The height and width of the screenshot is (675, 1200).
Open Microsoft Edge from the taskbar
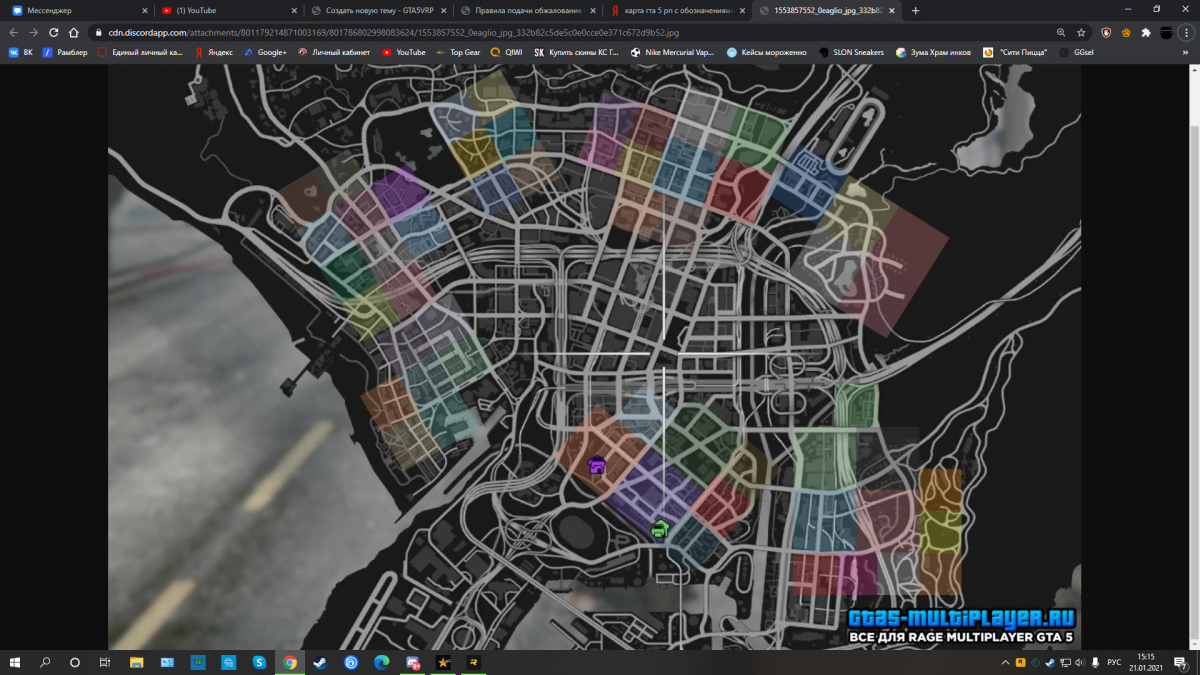point(381,662)
